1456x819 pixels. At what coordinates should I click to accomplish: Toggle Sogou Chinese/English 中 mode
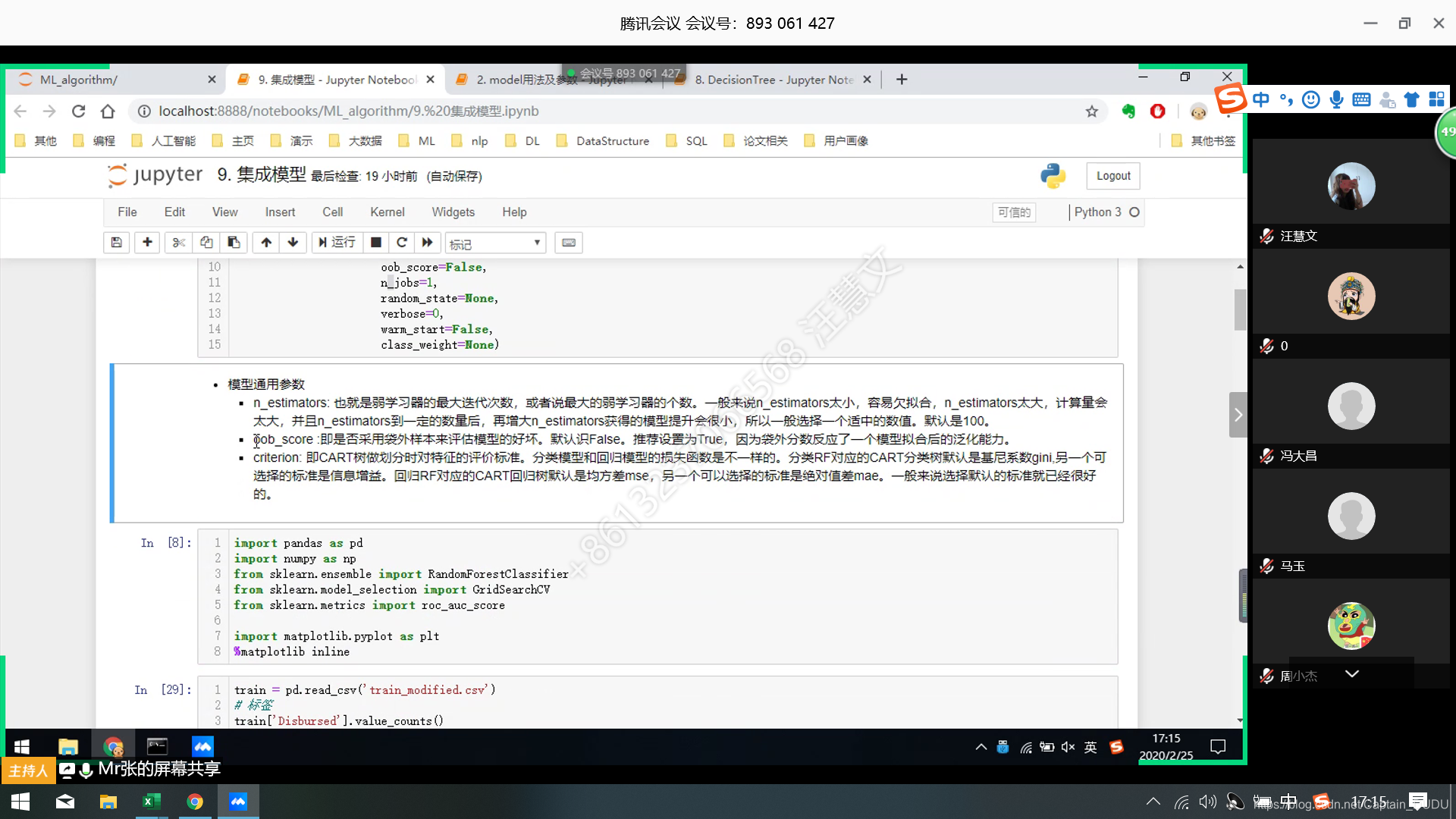pyautogui.click(x=1260, y=99)
